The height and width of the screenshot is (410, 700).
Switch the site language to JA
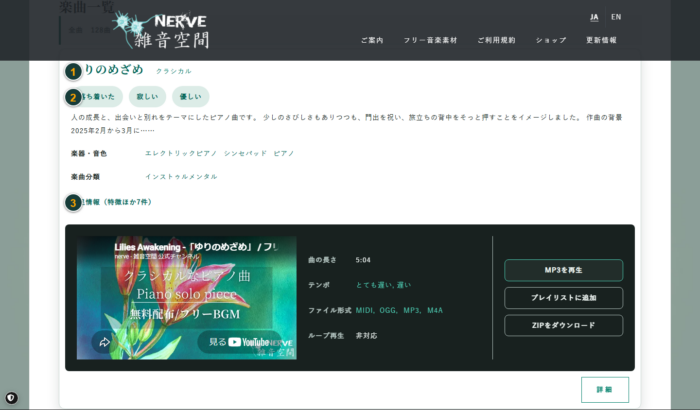(x=594, y=17)
